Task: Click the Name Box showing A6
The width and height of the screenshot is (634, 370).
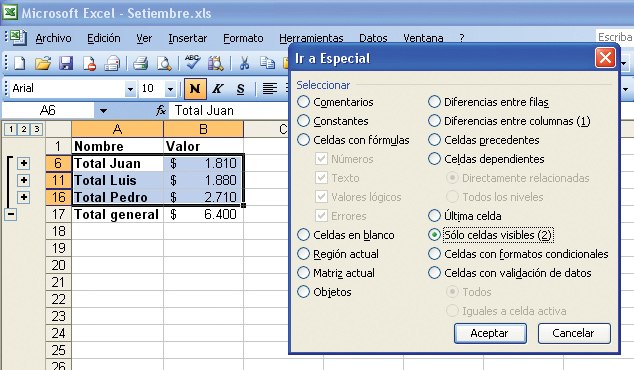Action: [x=48, y=110]
